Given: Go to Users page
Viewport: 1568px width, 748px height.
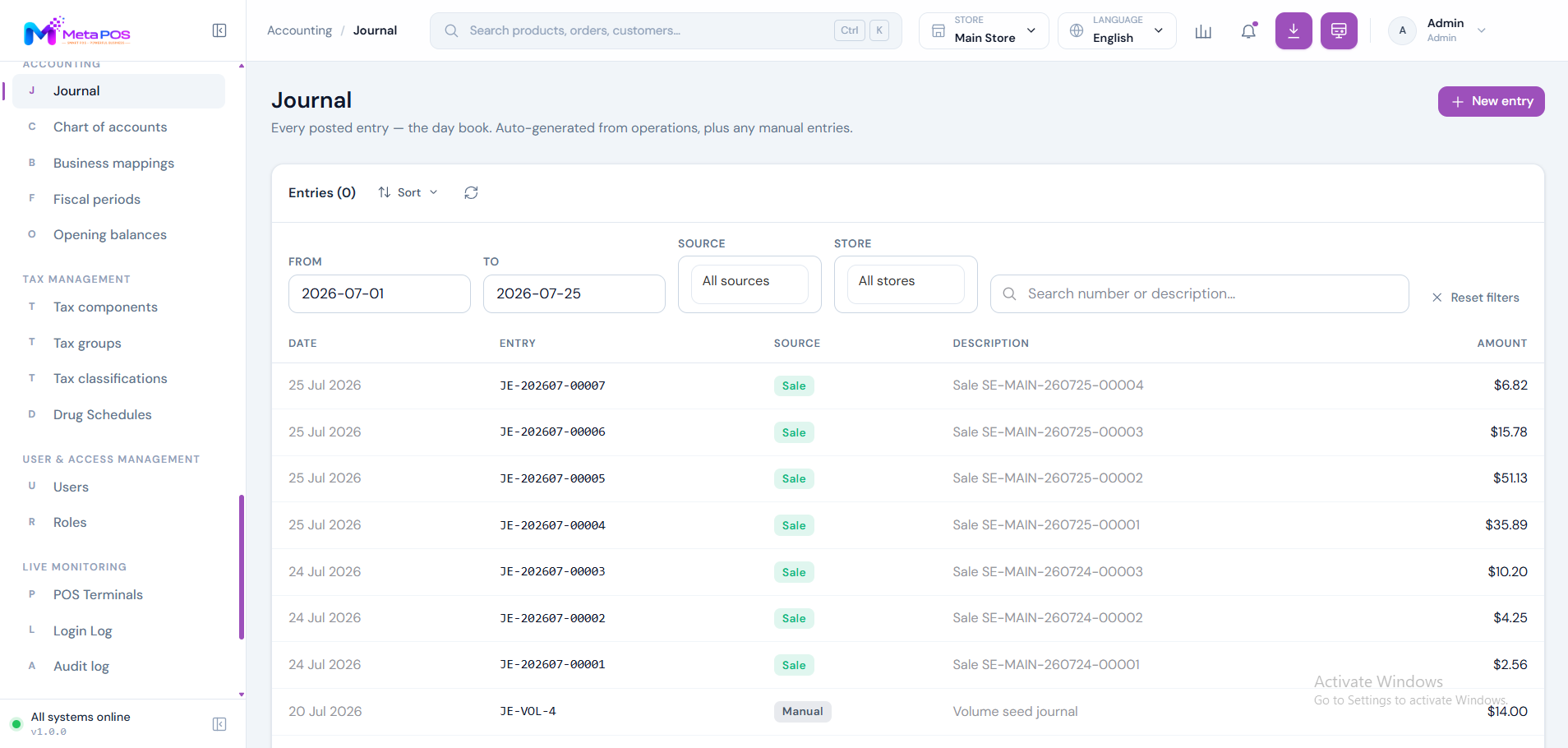Looking at the screenshot, I should point(118,487).
